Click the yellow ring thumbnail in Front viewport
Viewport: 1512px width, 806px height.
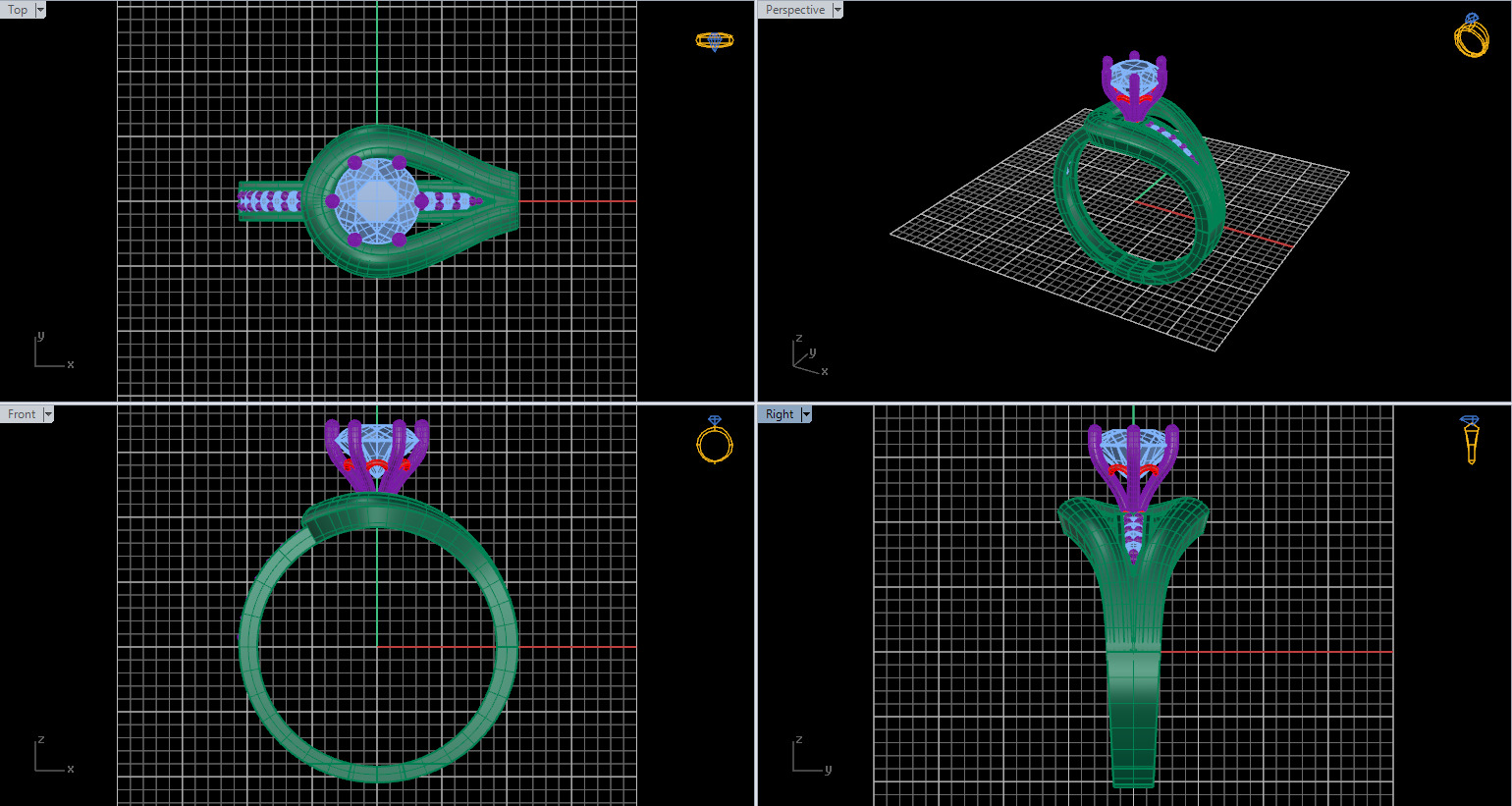[715, 439]
